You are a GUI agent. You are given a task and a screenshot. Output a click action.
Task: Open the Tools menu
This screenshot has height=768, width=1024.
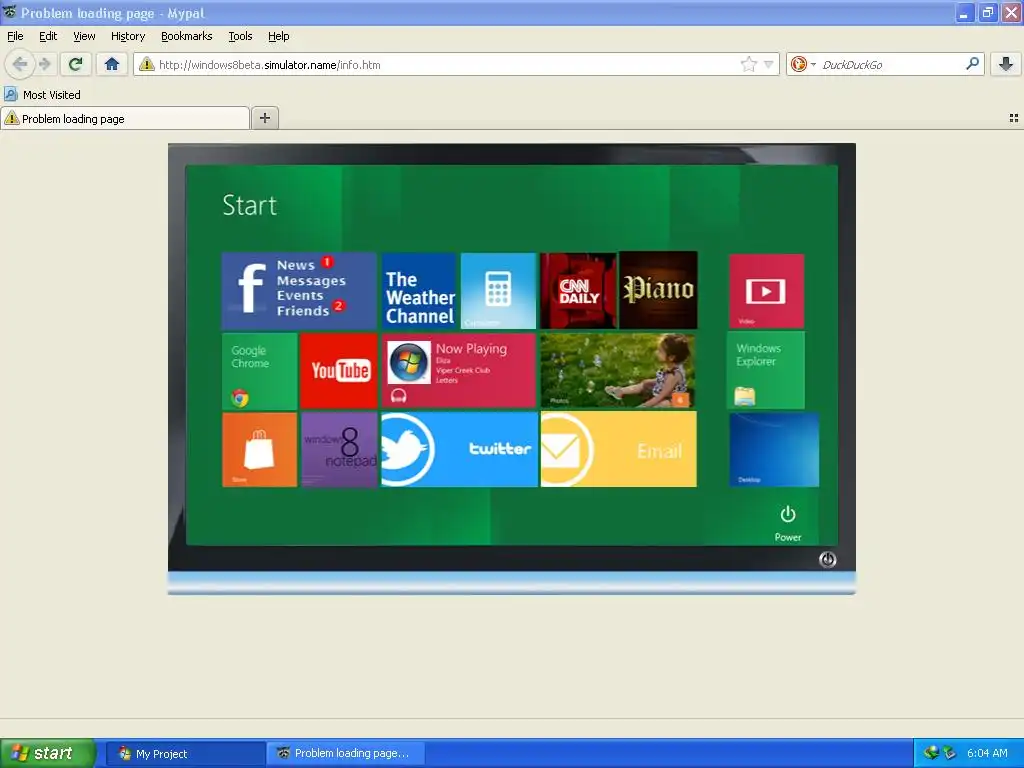coord(240,36)
